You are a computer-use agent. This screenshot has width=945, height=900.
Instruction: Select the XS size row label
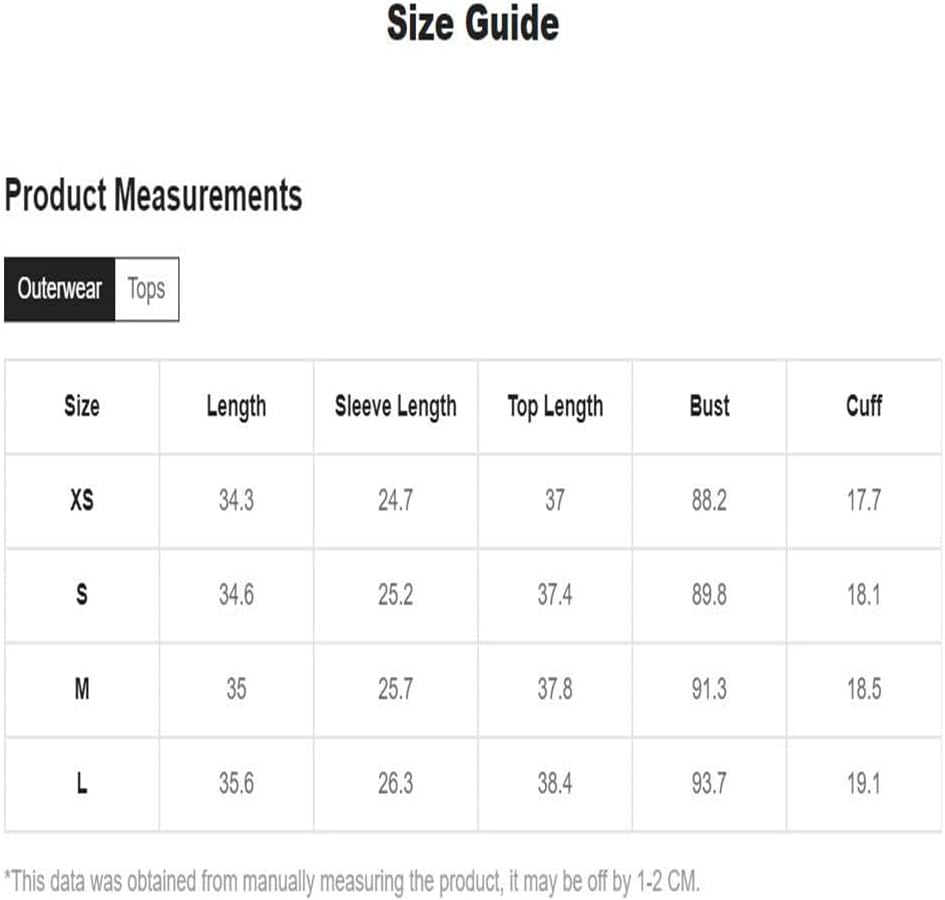(x=82, y=500)
